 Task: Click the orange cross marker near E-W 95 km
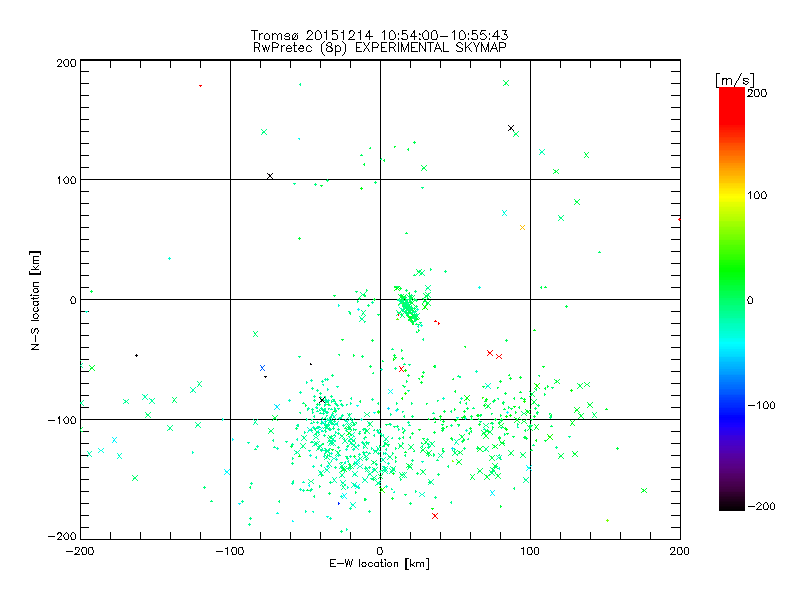tap(522, 228)
